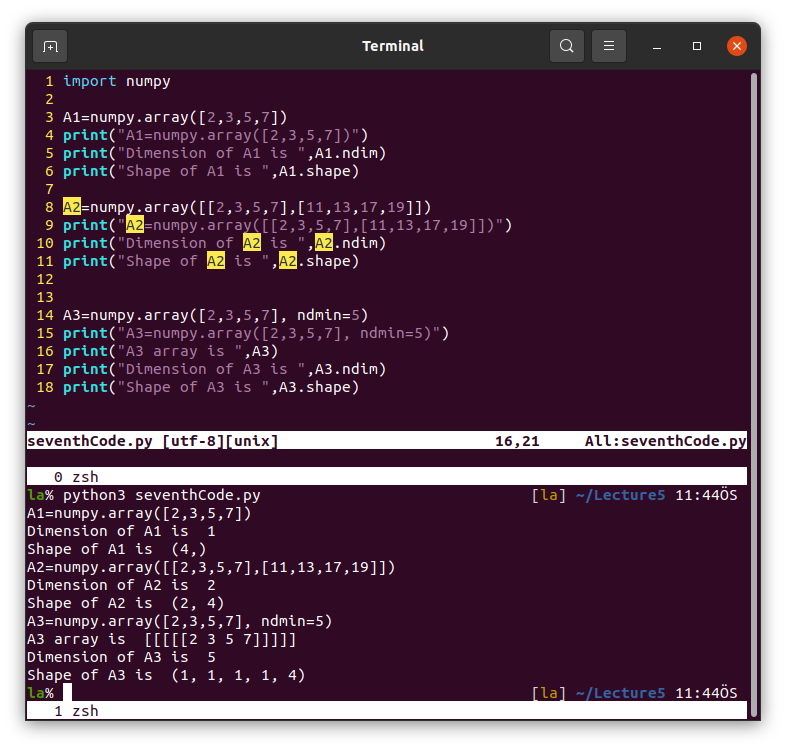Viewport: 786px width, 749px height.
Task: Click the ~/Lecture5 path in upper prompt
Action: point(620,495)
